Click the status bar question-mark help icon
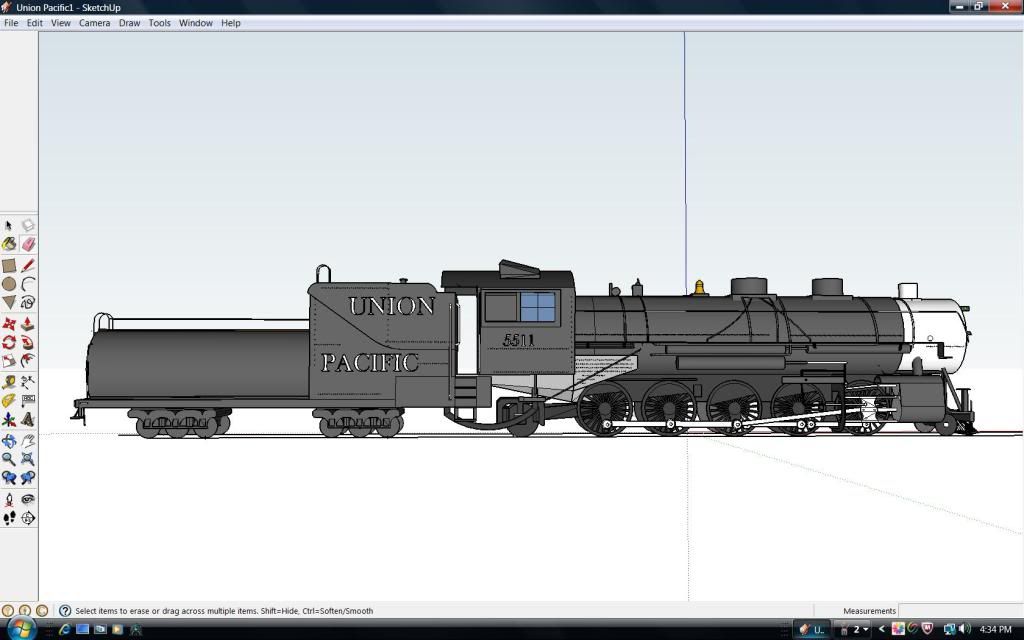Screen dimensions: 1024x640 [x=65, y=611]
